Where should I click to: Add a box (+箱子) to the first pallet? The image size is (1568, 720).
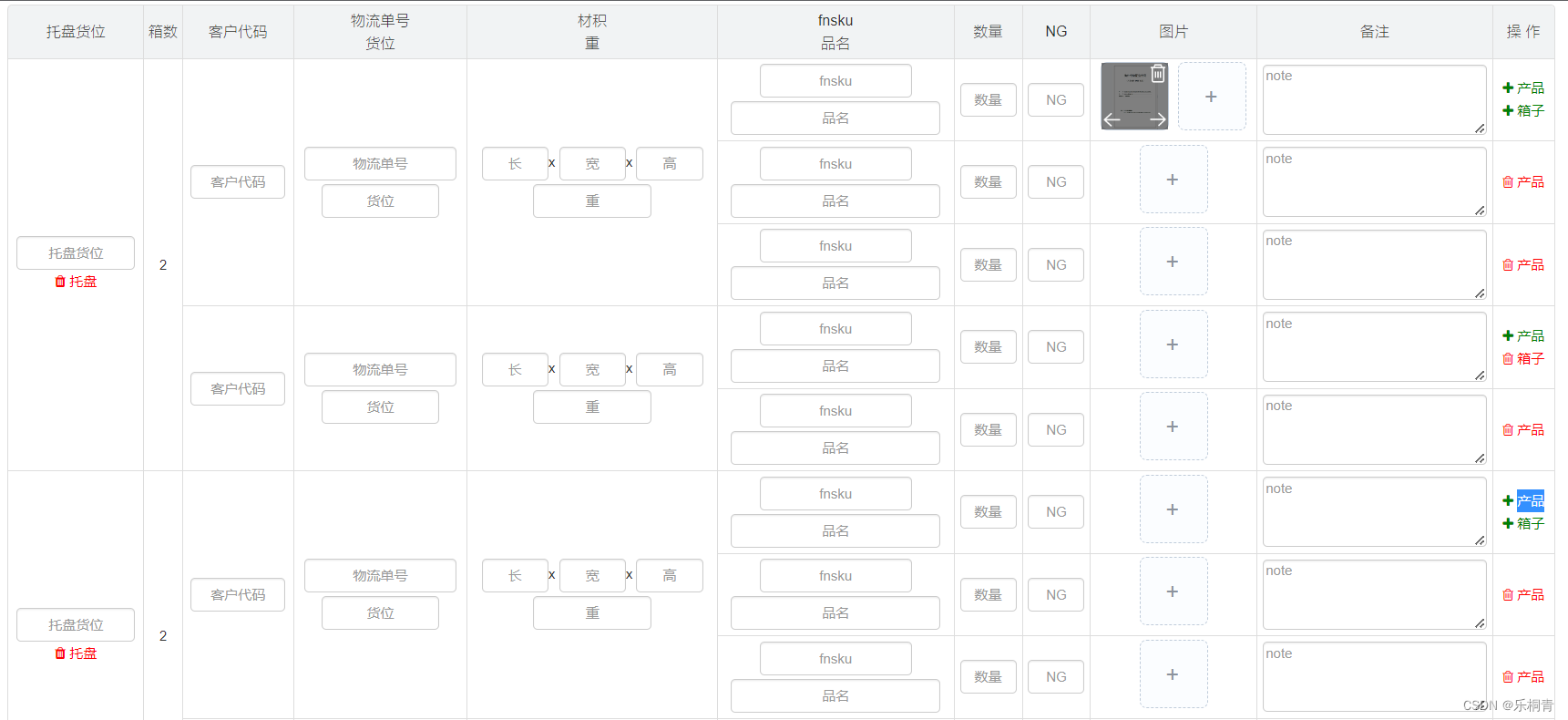tap(1522, 110)
